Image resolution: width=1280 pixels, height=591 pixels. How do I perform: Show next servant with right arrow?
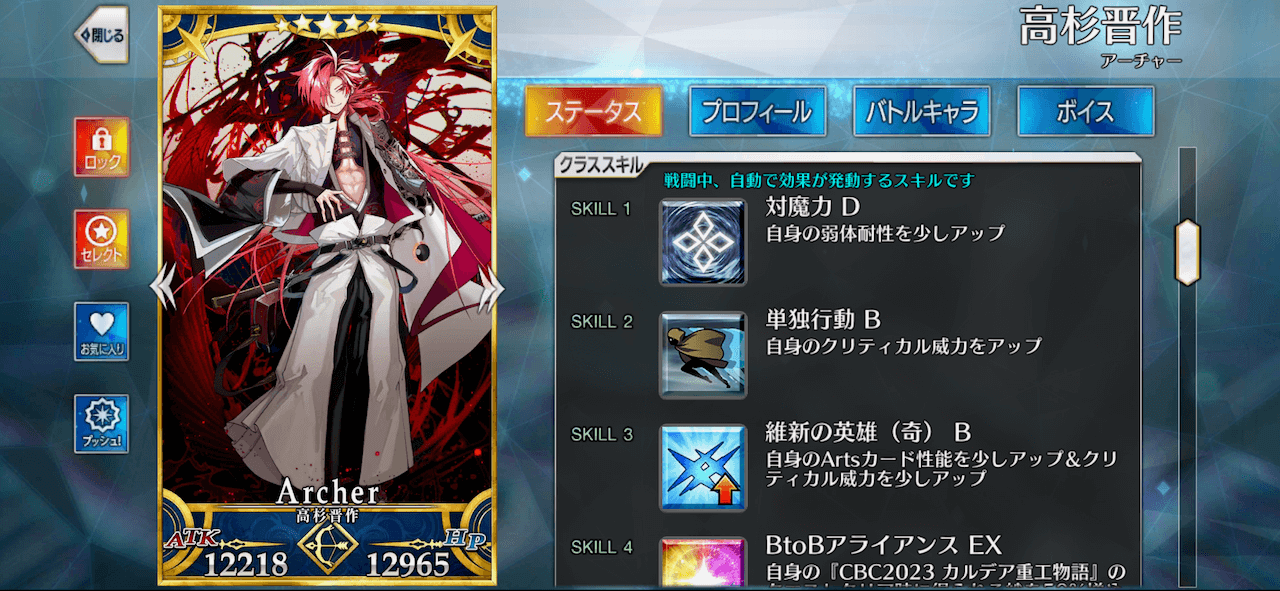point(491,288)
